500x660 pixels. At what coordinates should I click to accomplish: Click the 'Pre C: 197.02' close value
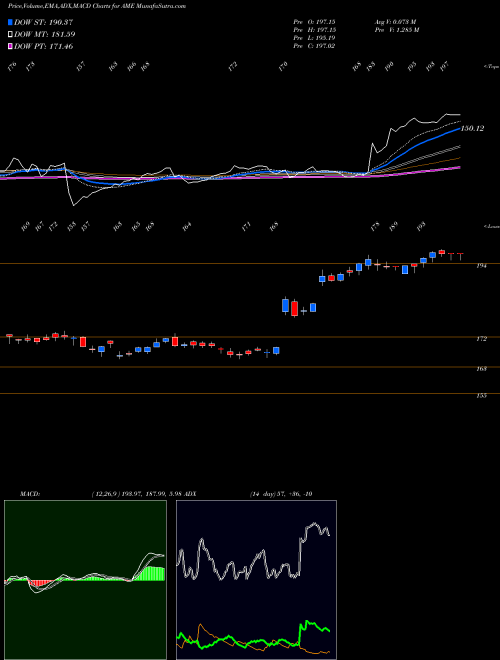click(314, 46)
